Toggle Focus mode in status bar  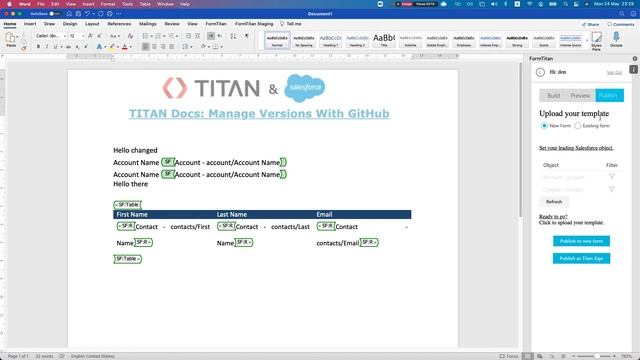[x=509, y=356]
